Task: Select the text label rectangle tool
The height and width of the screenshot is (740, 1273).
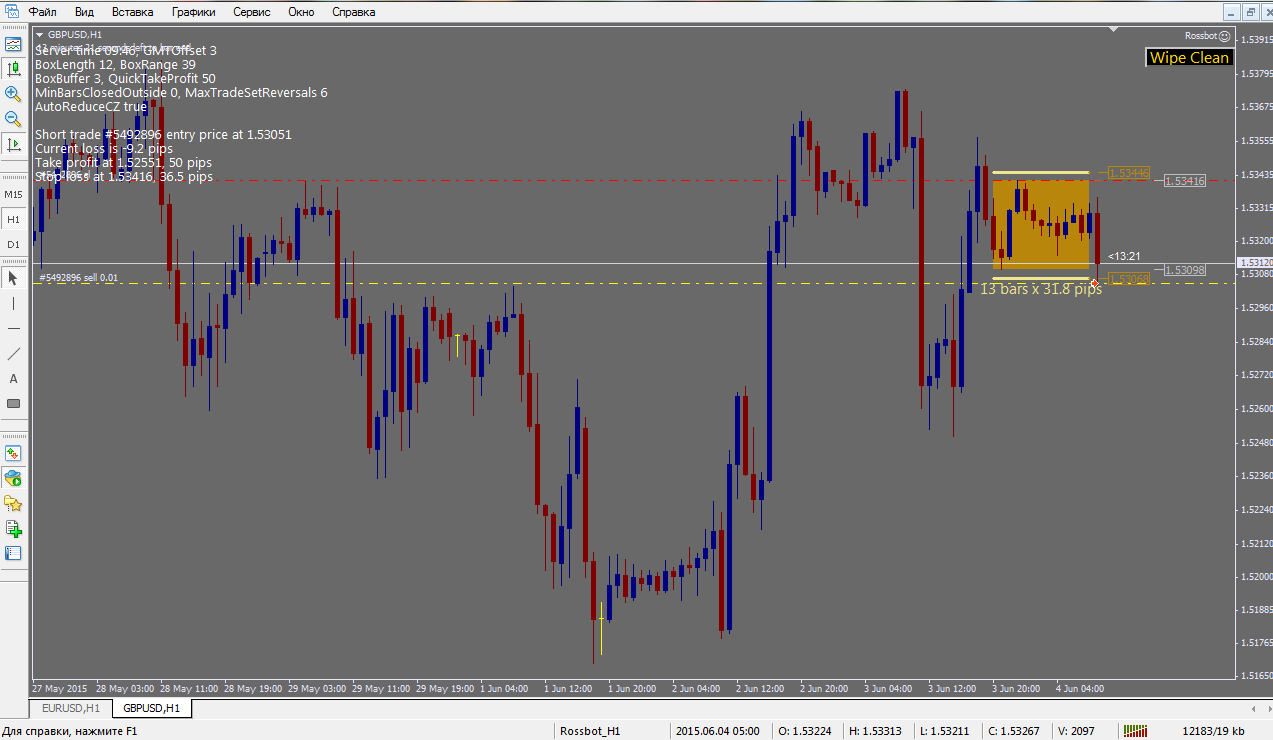Action: [13, 403]
